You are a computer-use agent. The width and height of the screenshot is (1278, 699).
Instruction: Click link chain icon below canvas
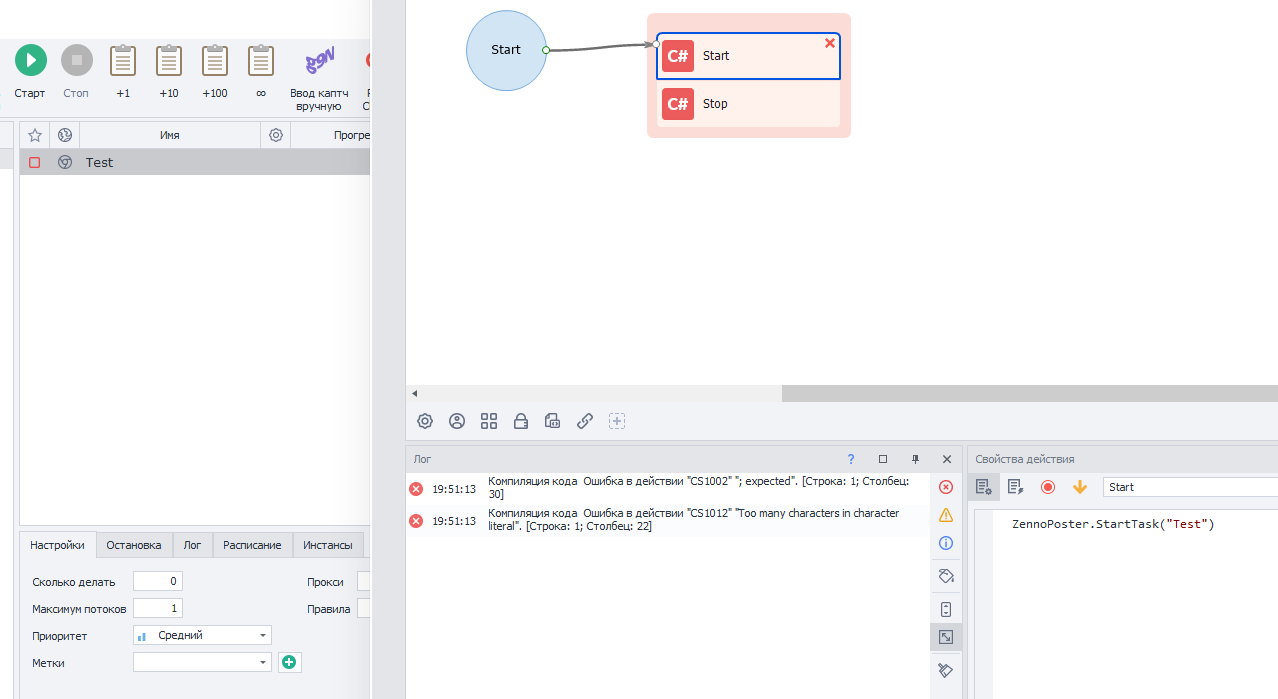click(x=585, y=421)
